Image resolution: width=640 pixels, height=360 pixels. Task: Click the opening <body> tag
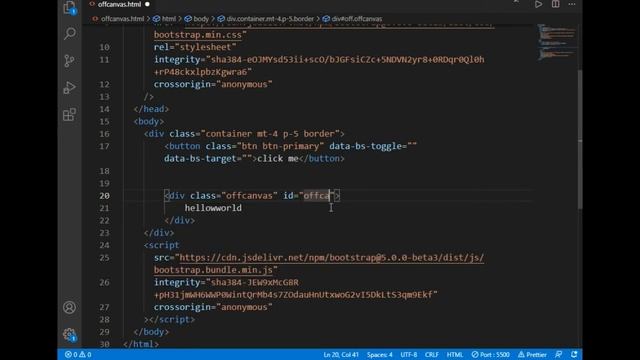pyautogui.click(x=149, y=121)
